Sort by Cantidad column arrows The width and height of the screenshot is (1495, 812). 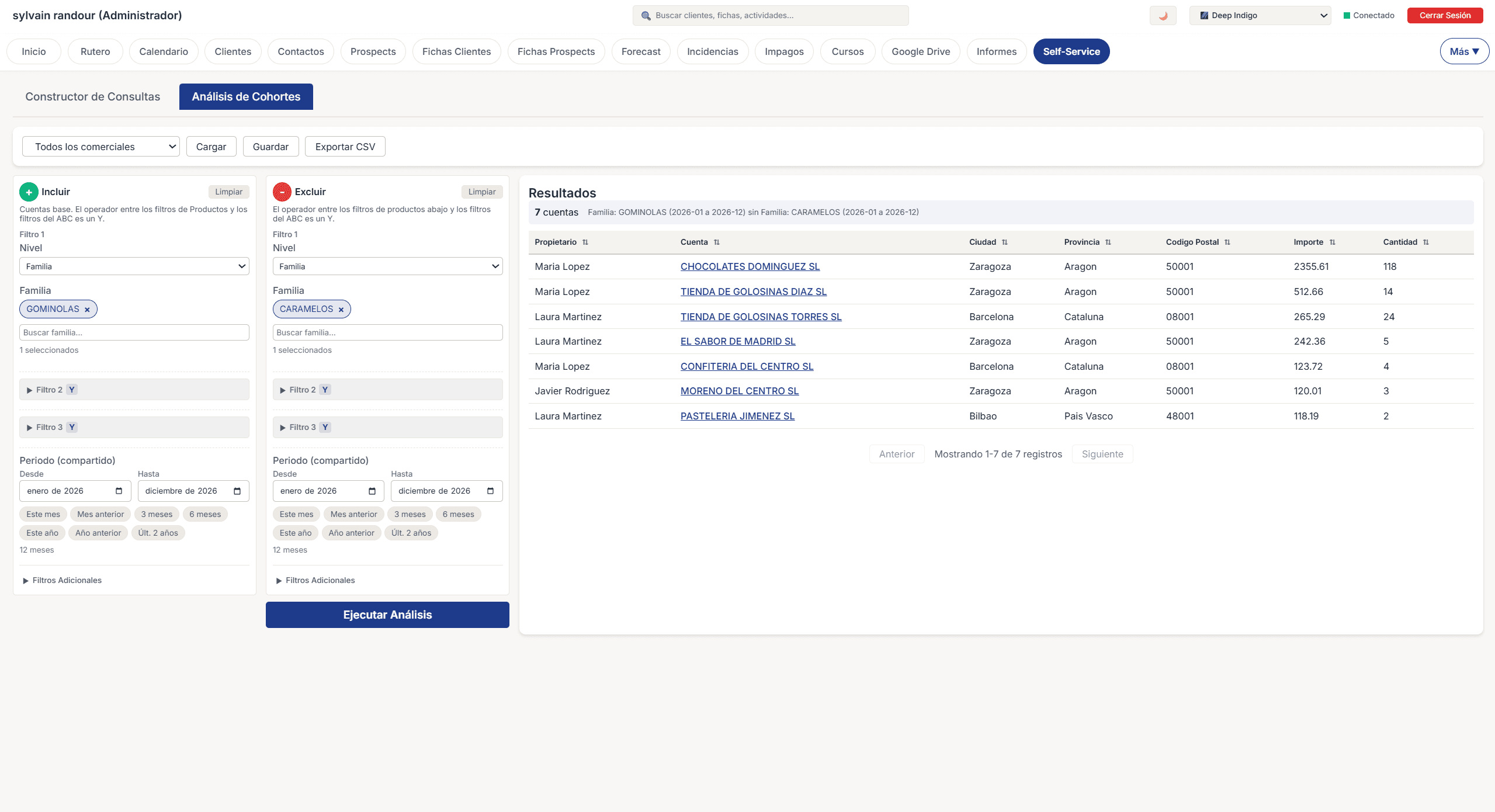pos(1426,242)
